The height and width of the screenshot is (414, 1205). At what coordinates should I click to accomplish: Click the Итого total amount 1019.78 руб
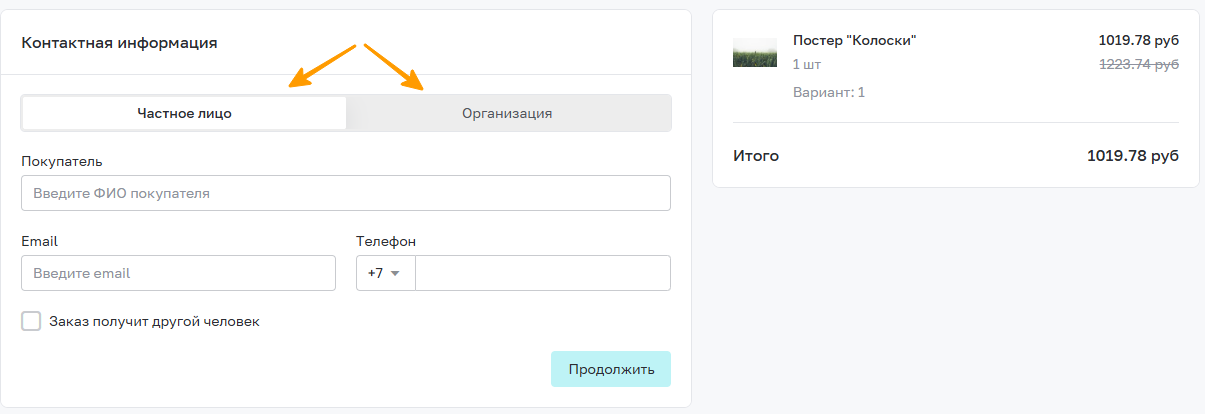pyautogui.click(x=1133, y=156)
